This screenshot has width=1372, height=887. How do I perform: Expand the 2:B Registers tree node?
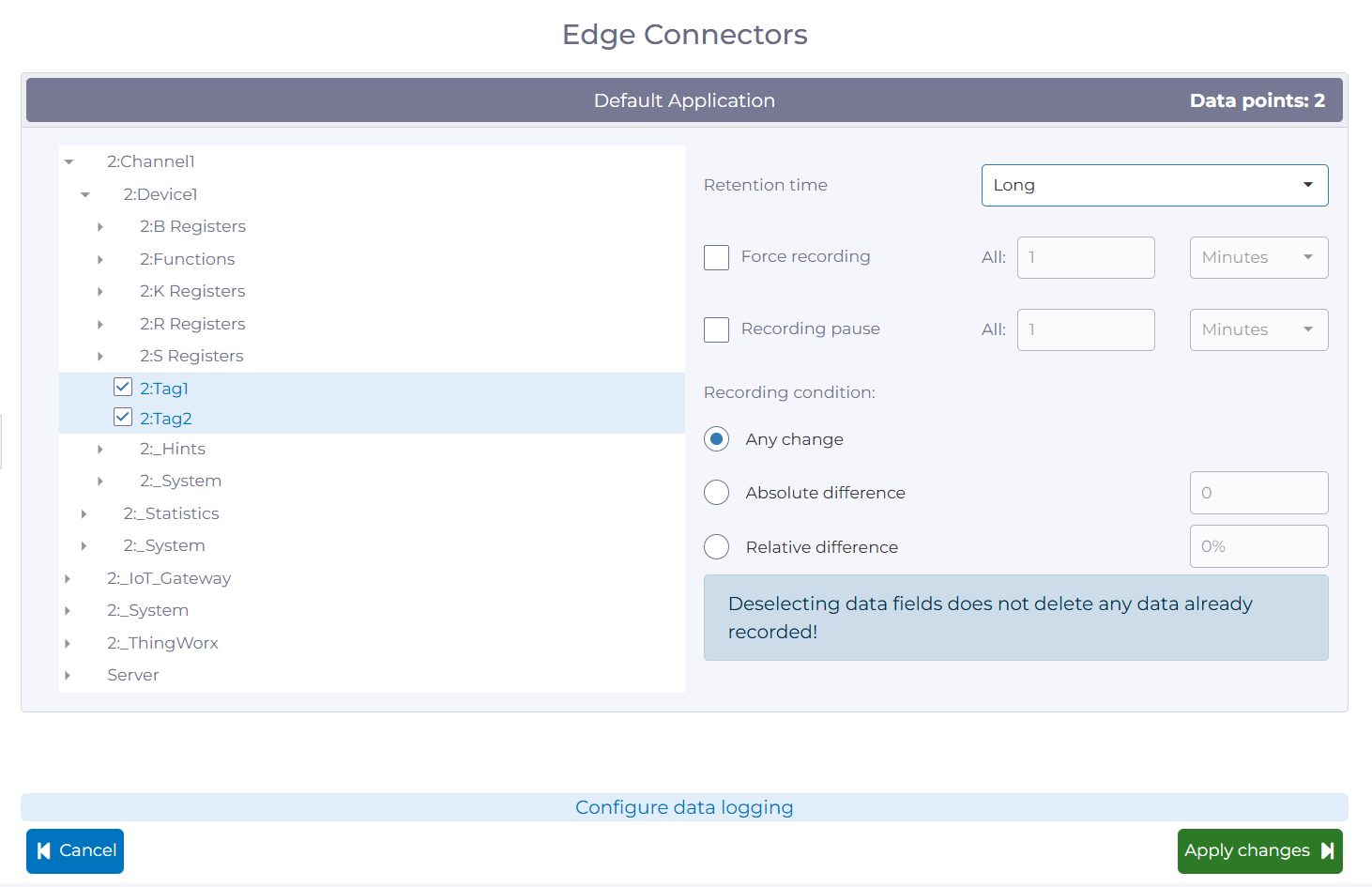pyautogui.click(x=100, y=226)
